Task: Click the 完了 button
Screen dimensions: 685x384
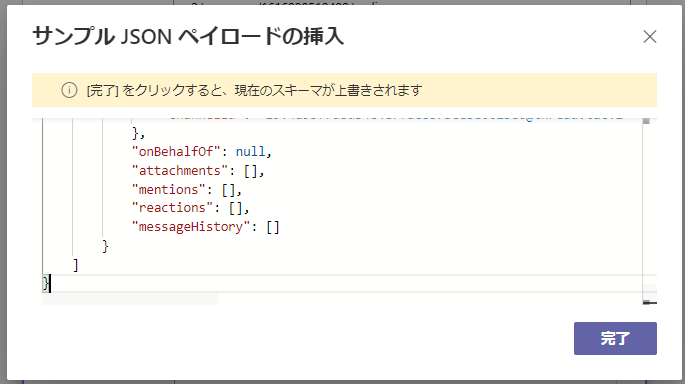Action: (x=615, y=338)
